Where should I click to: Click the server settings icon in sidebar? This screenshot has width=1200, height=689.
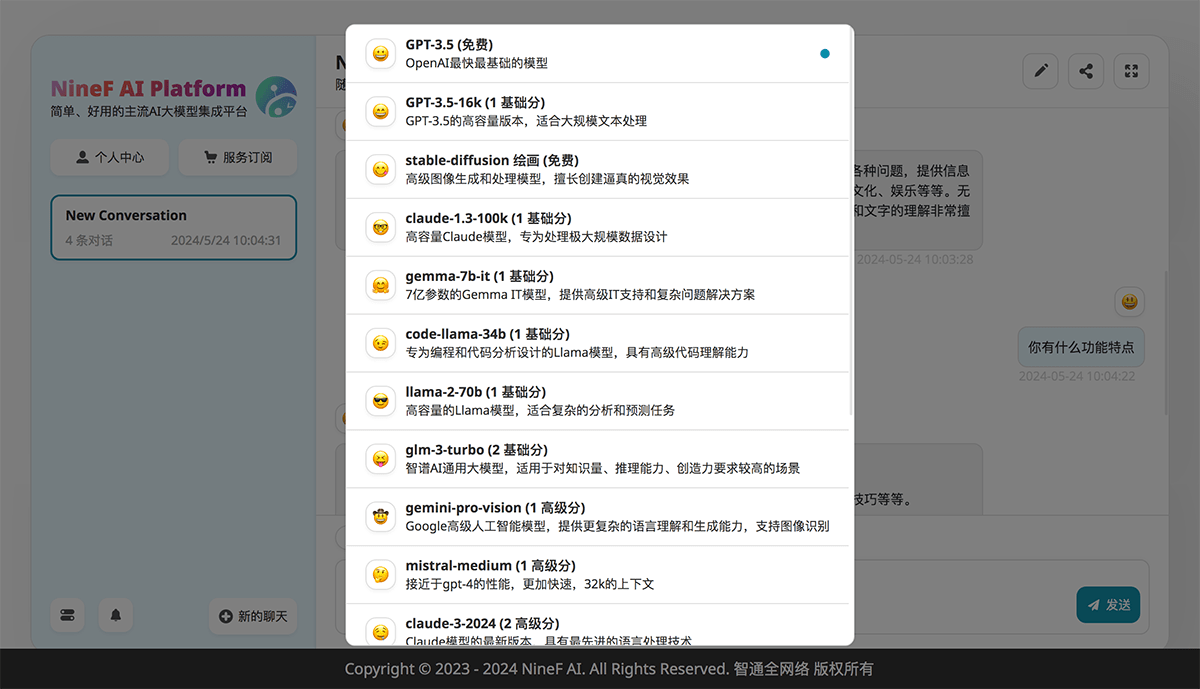coord(68,616)
